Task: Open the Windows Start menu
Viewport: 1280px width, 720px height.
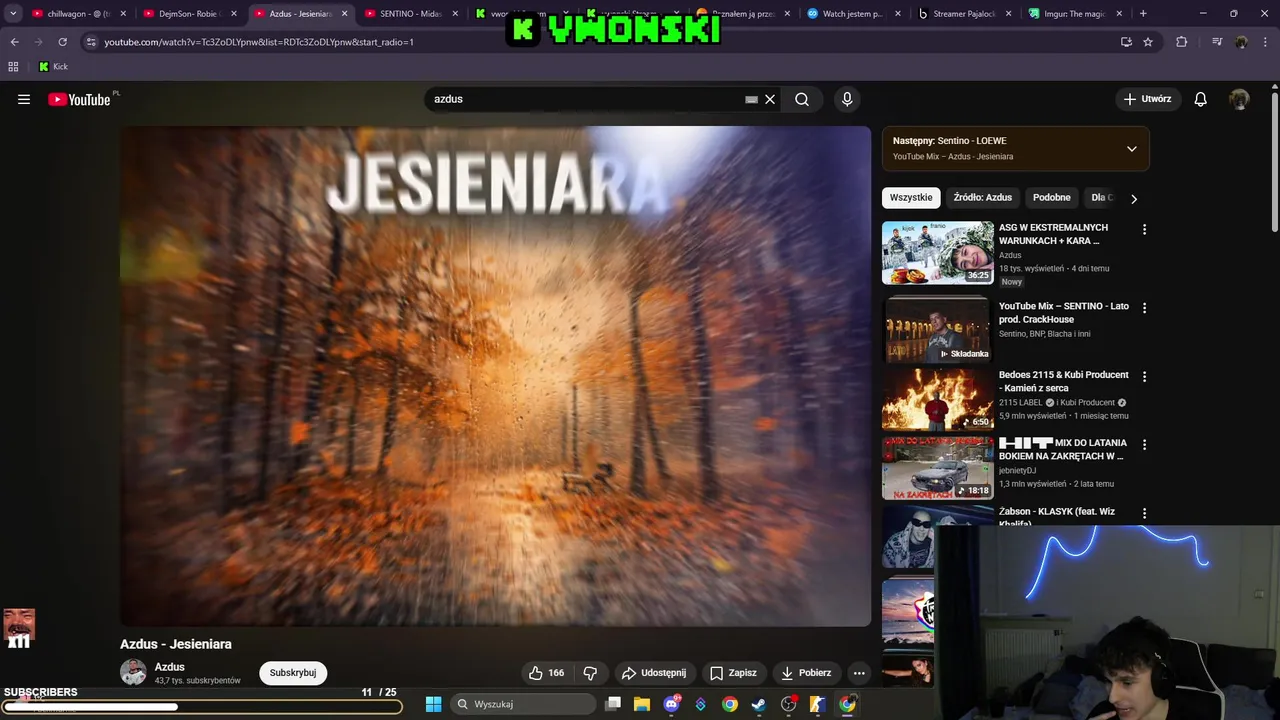Action: point(433,704)
